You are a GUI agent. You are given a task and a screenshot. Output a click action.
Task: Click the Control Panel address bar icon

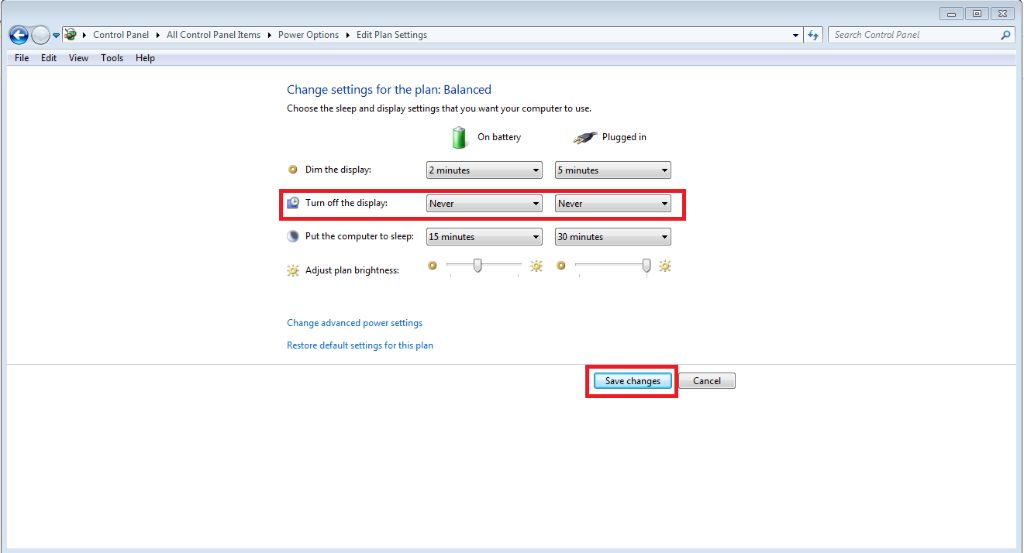point(71,35)
